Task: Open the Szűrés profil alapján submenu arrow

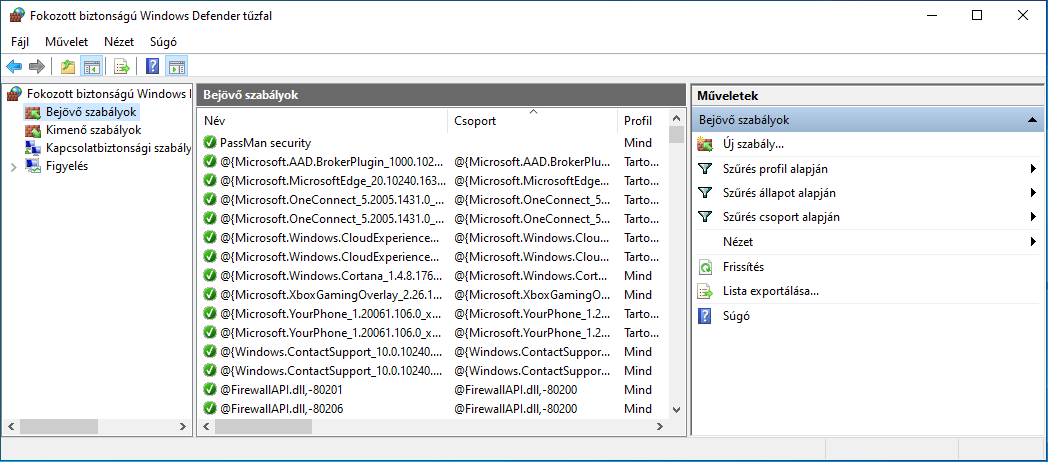Action: pos(1033,168)
